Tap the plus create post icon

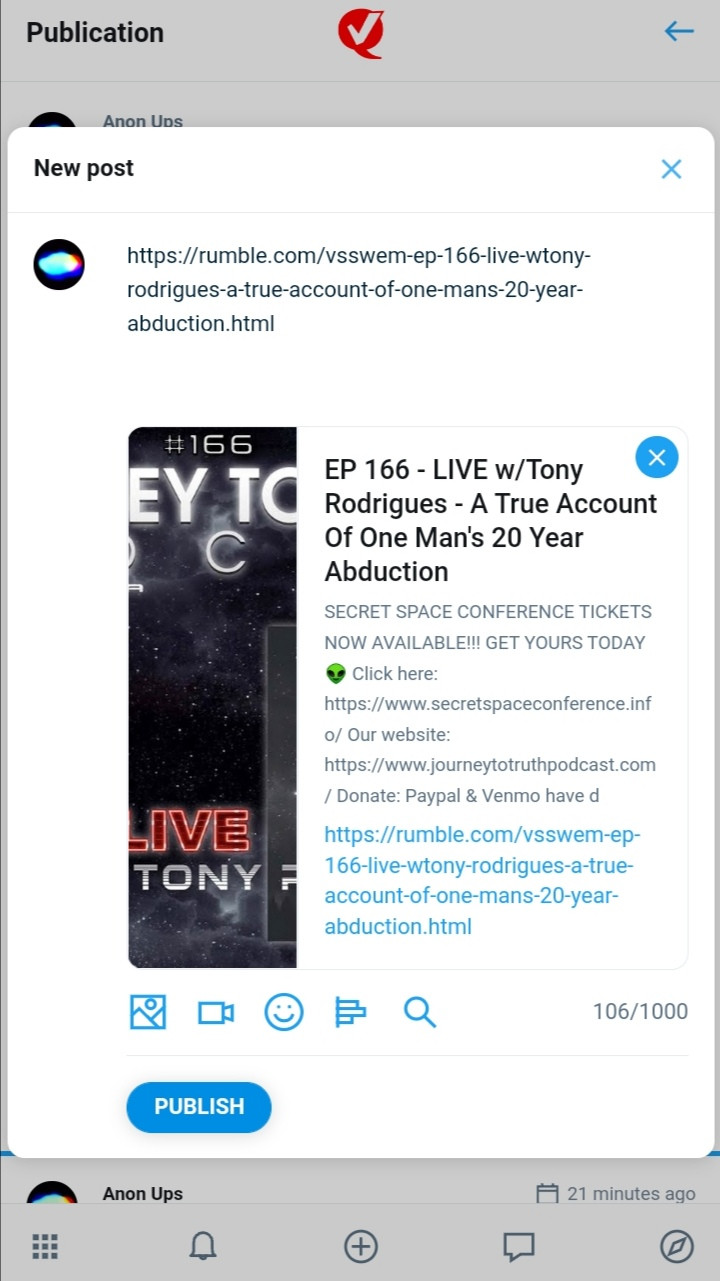[361, 1246]
